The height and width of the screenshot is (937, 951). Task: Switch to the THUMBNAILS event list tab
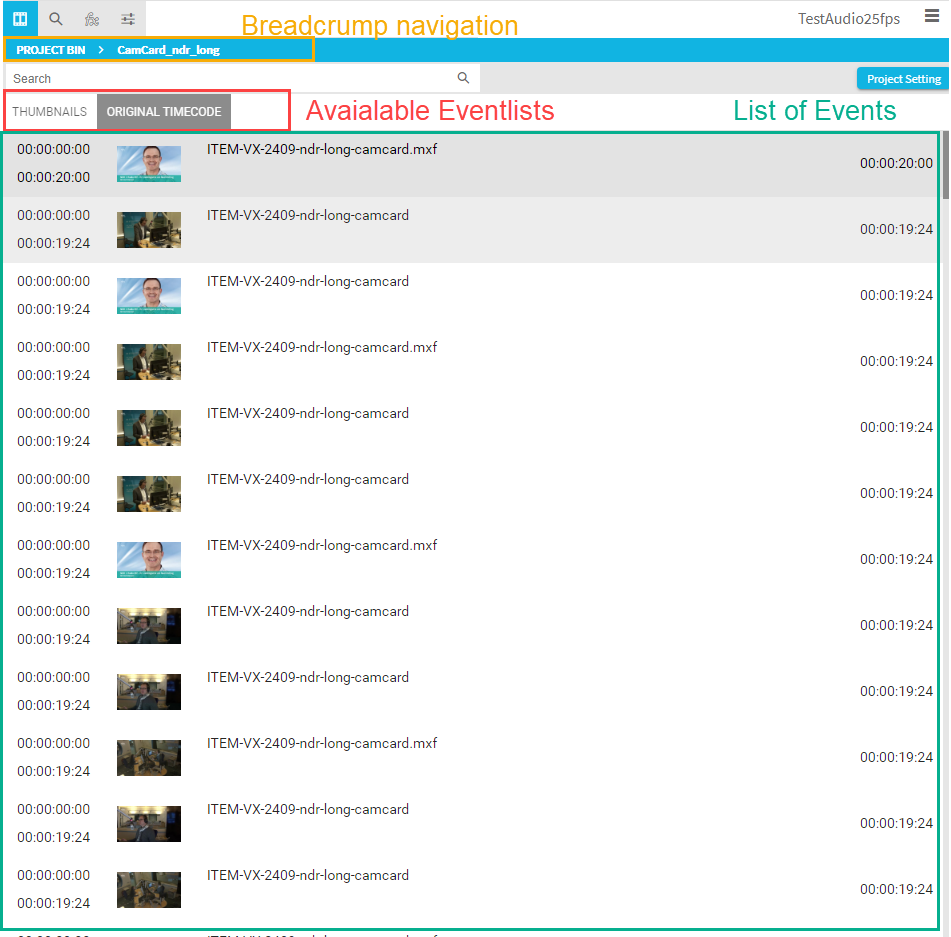50,112
